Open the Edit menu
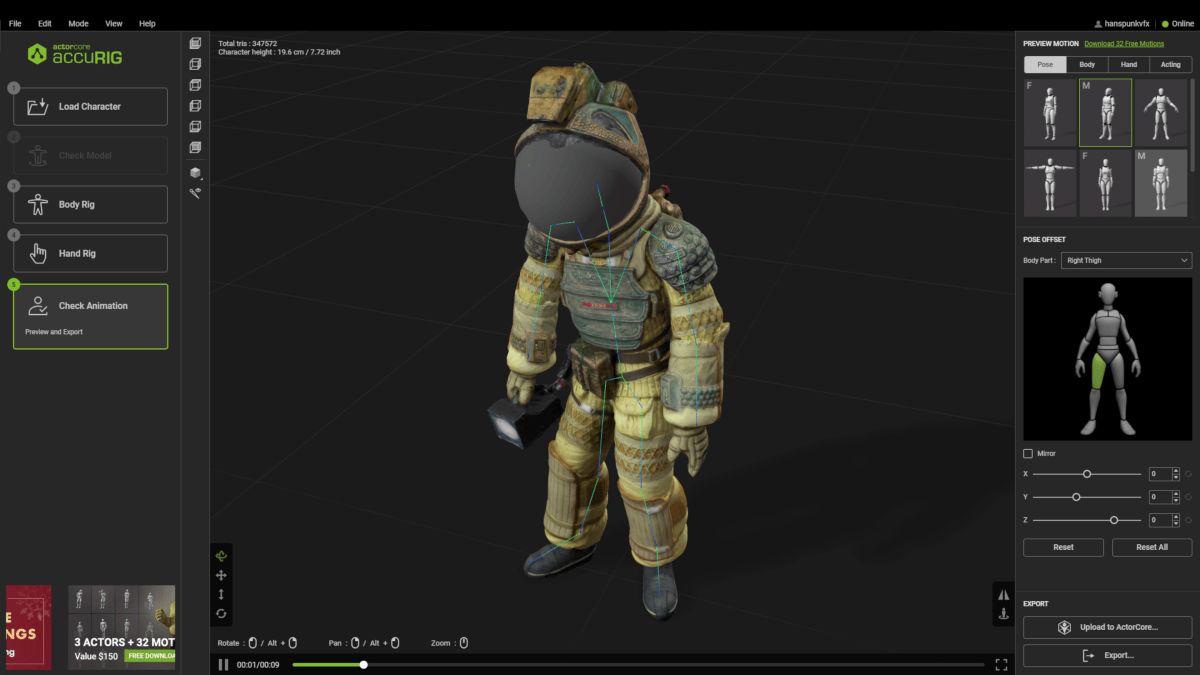This screenshot has height=675, width=1200. tap(45, 23)
